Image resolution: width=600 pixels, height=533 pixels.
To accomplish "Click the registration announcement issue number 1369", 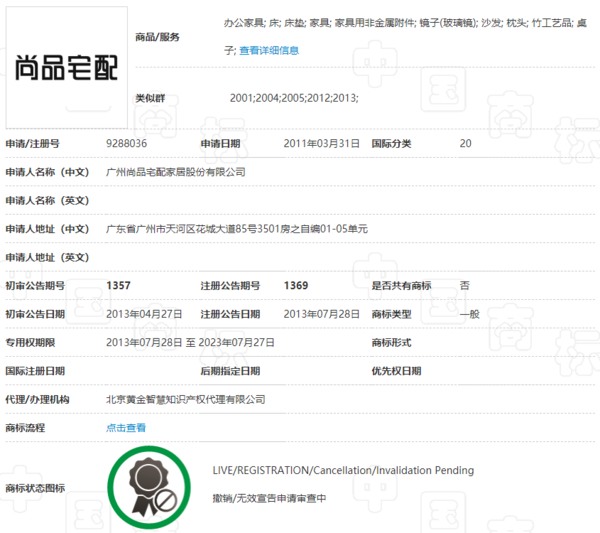I will (296, 285).
